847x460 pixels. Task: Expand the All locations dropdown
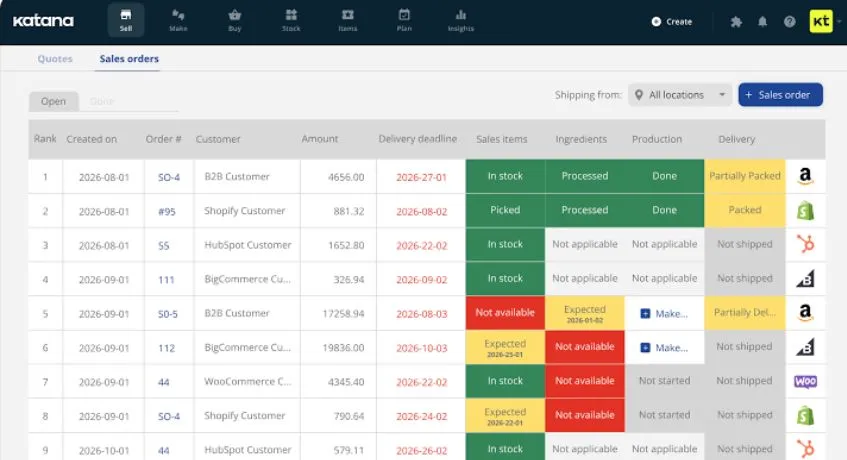coord(680,95)
